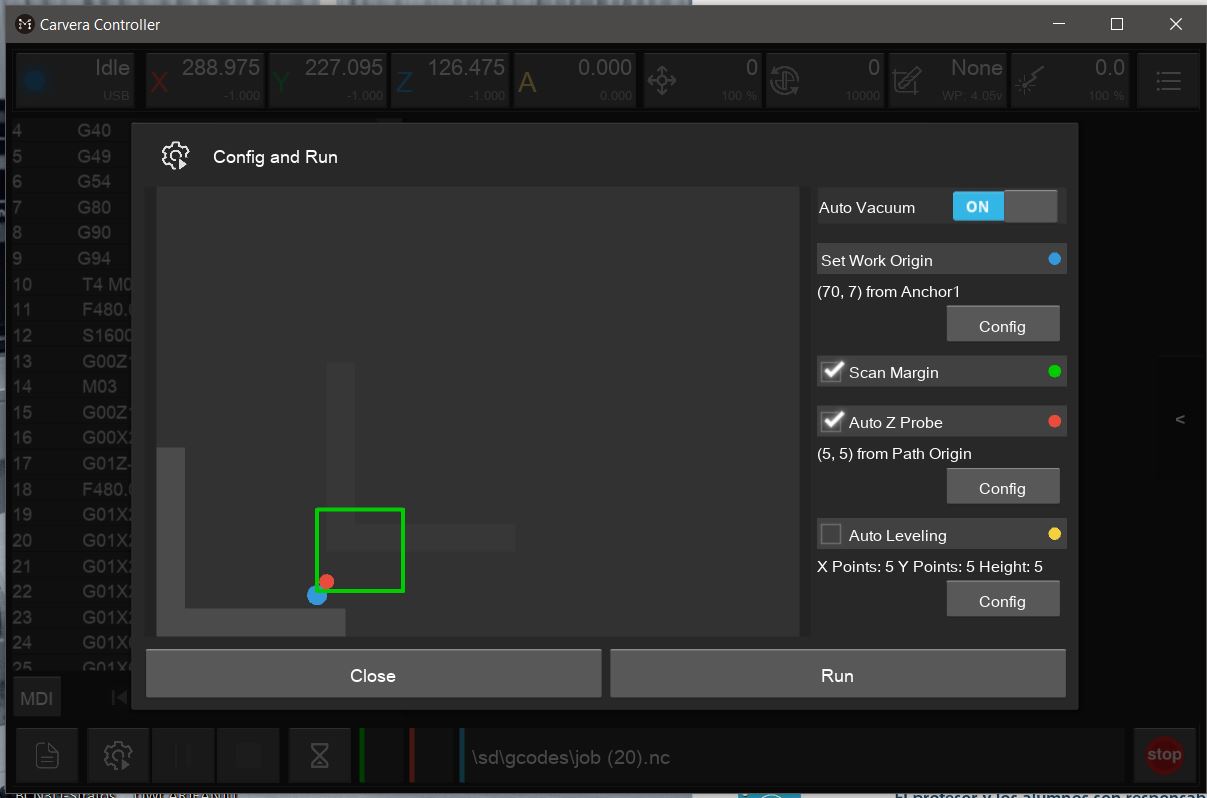
Task: Select G-code line 4 G40
Action: 70,130
